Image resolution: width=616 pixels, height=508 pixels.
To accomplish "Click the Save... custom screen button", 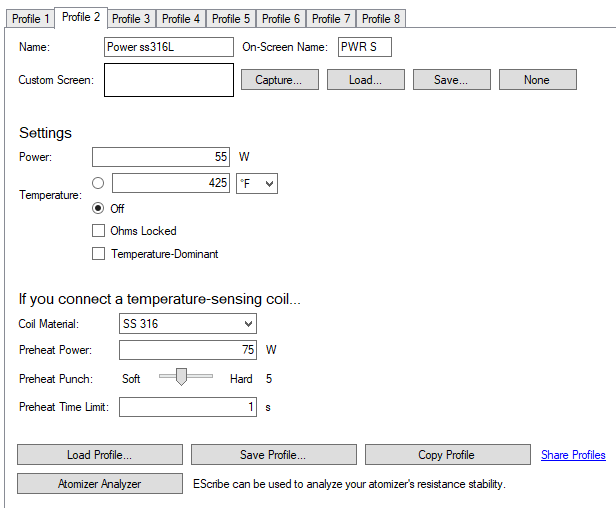I will 451,80.
